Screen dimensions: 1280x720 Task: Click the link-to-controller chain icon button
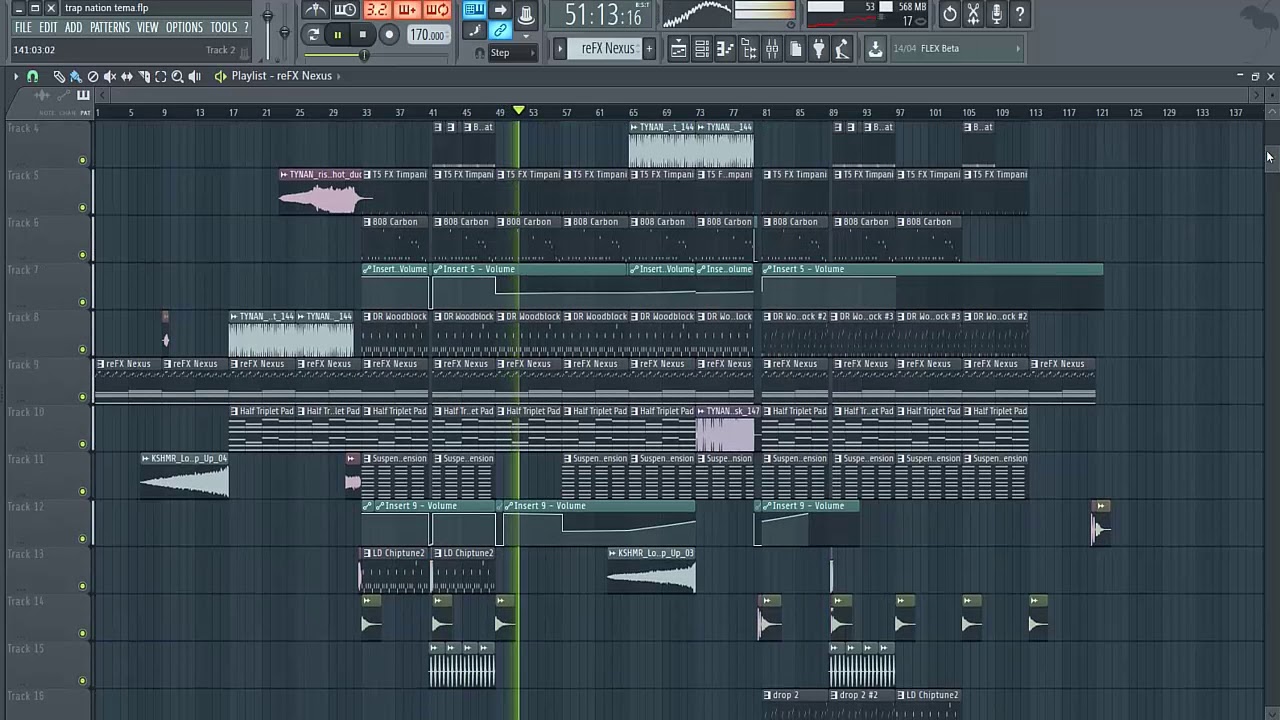pyautogui.click(x=500, y=31)
